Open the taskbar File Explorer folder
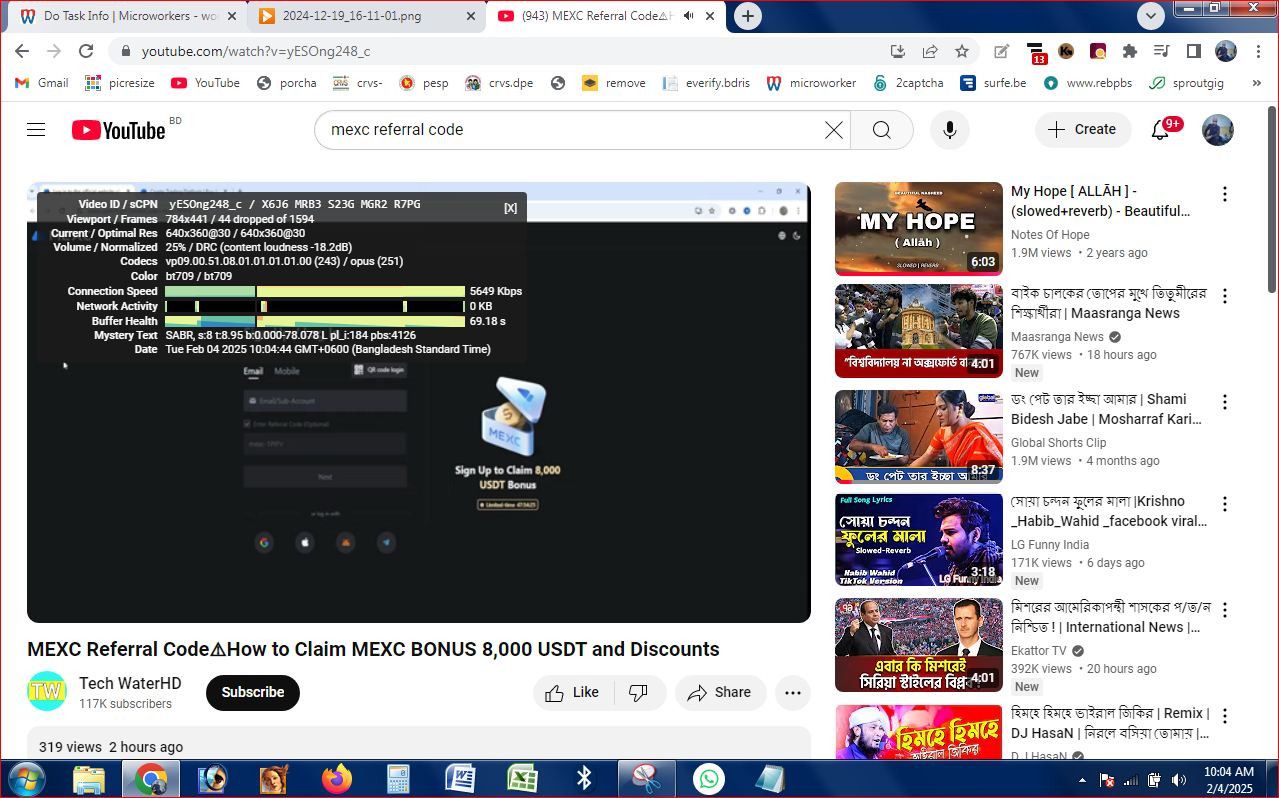 coord(89,779)
